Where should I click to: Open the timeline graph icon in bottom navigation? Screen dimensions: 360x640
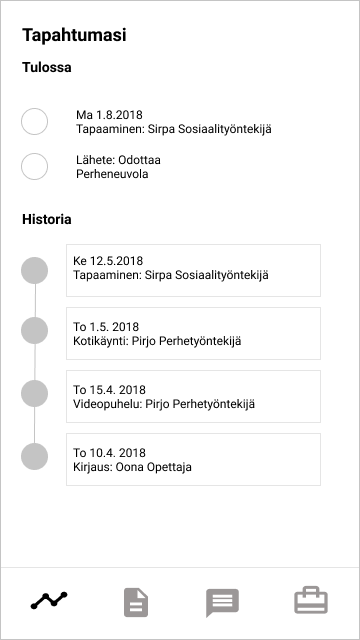point(49,600)
